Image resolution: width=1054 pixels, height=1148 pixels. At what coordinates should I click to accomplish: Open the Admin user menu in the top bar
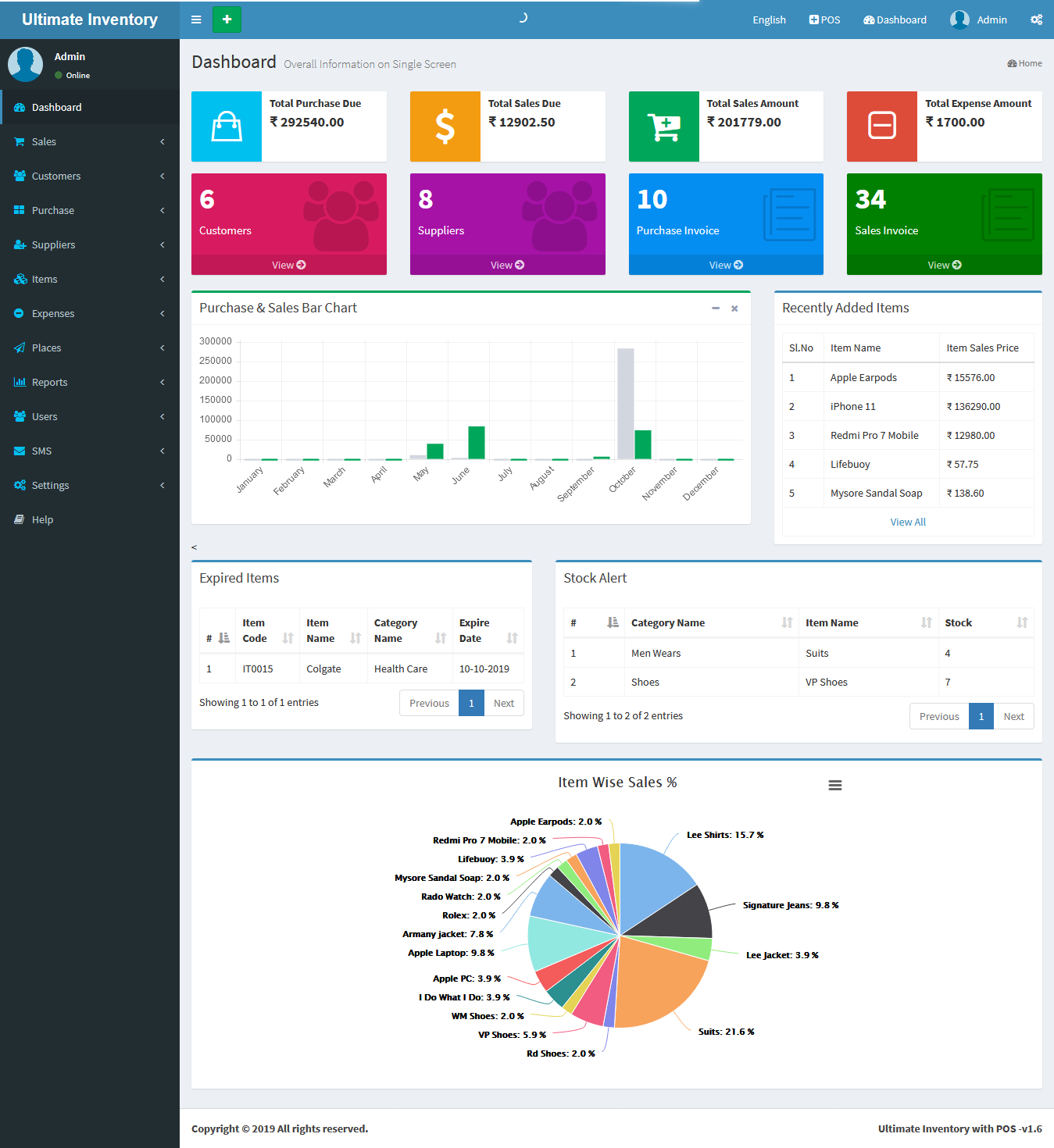coord(978,20)
